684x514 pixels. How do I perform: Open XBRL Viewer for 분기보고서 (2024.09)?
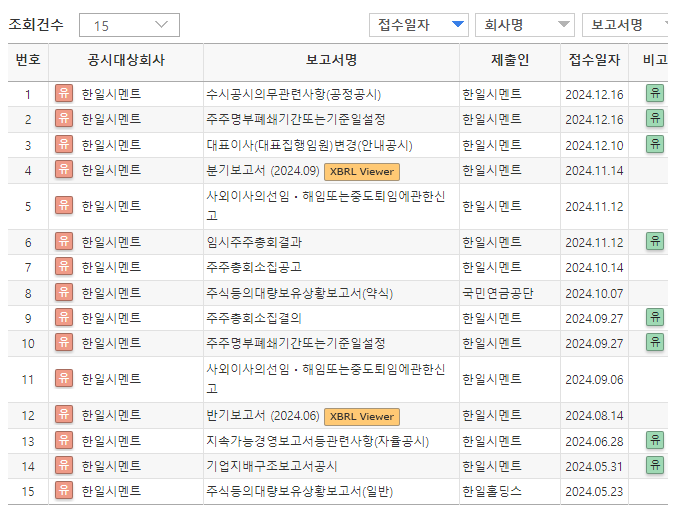point(362,171)
